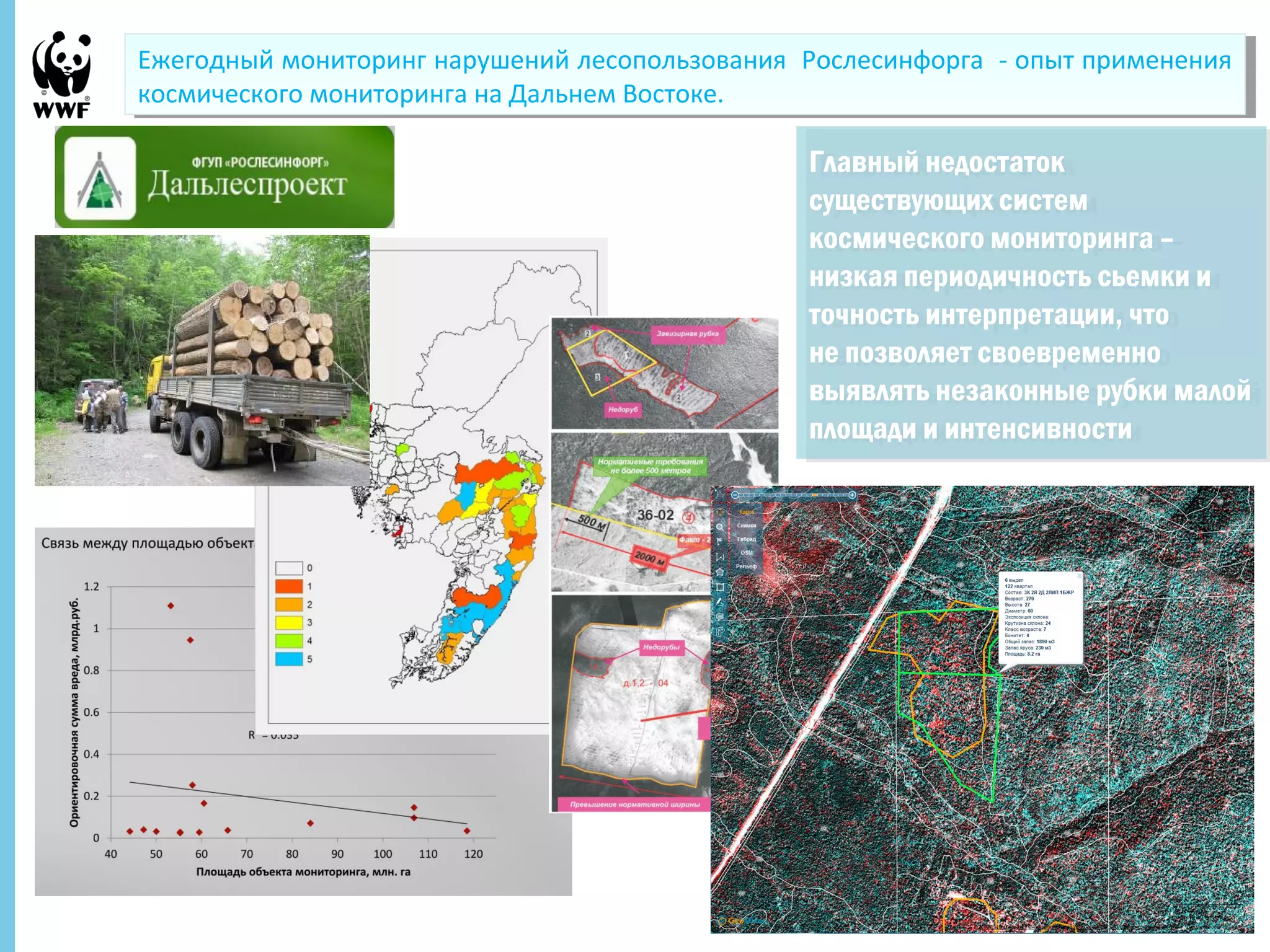Click the magnifier search icon in map toolbar
The height and width of the screenshot is (952, 1270).
point(720,527)
